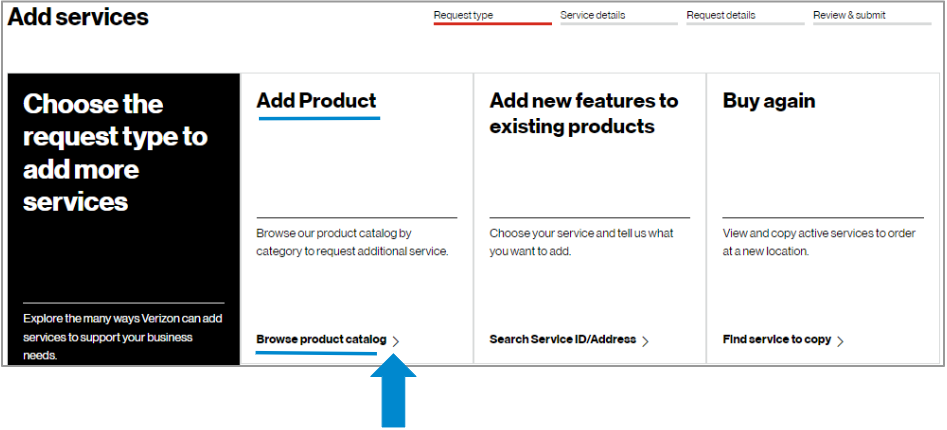The width and height of the screenshot is (947, 430).
Task: Click the chevron next to Search Service ID/Address
Action: (x=645, y=341)
